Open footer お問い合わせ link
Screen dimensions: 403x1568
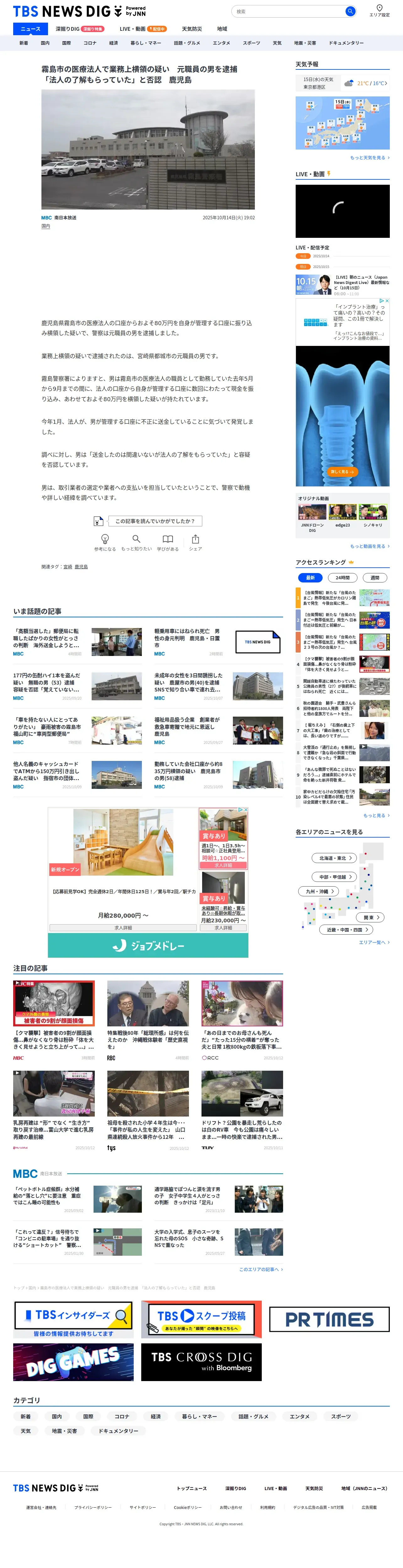coord(231,1508)
